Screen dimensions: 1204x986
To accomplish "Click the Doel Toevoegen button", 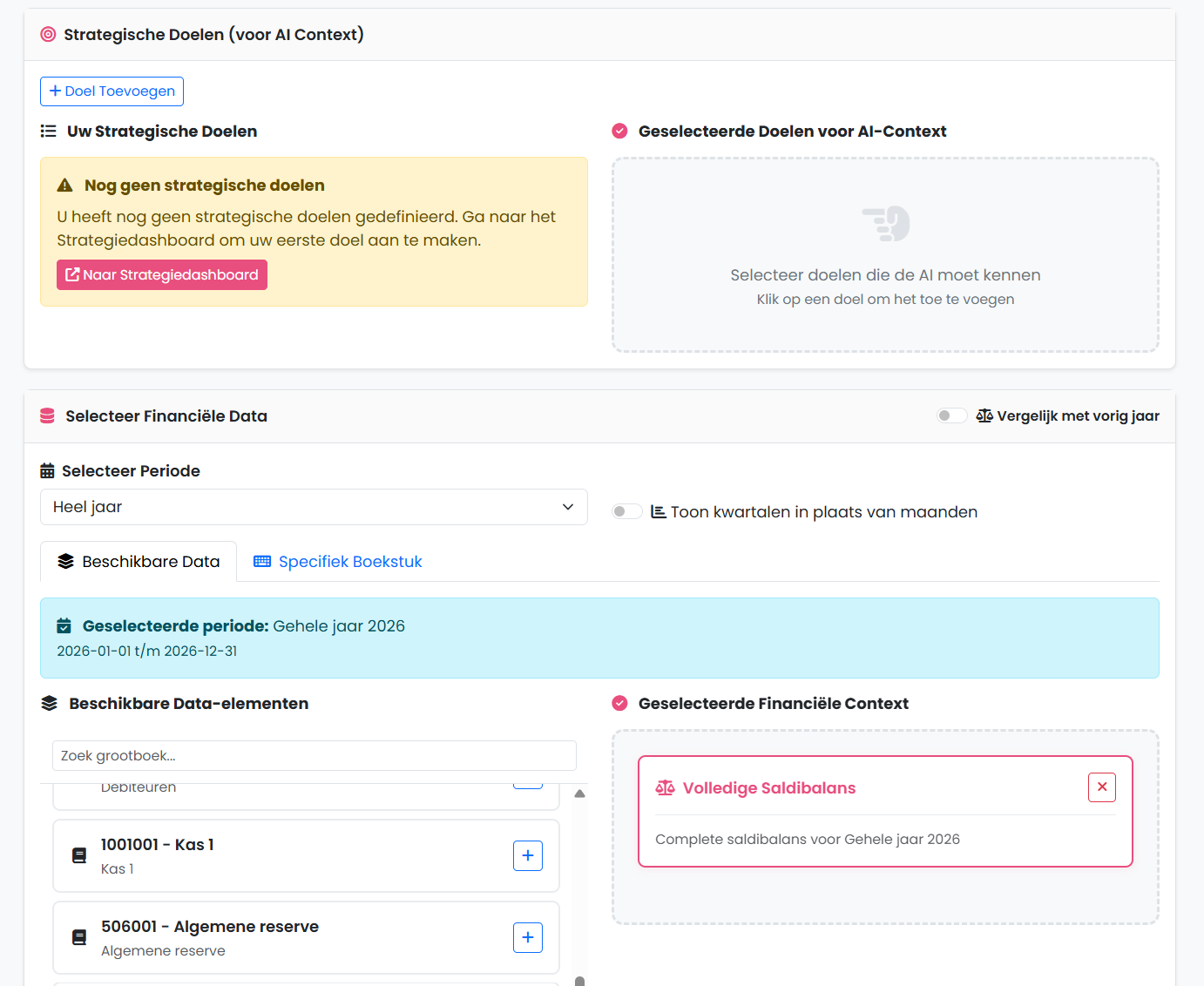I will [112, 91].
